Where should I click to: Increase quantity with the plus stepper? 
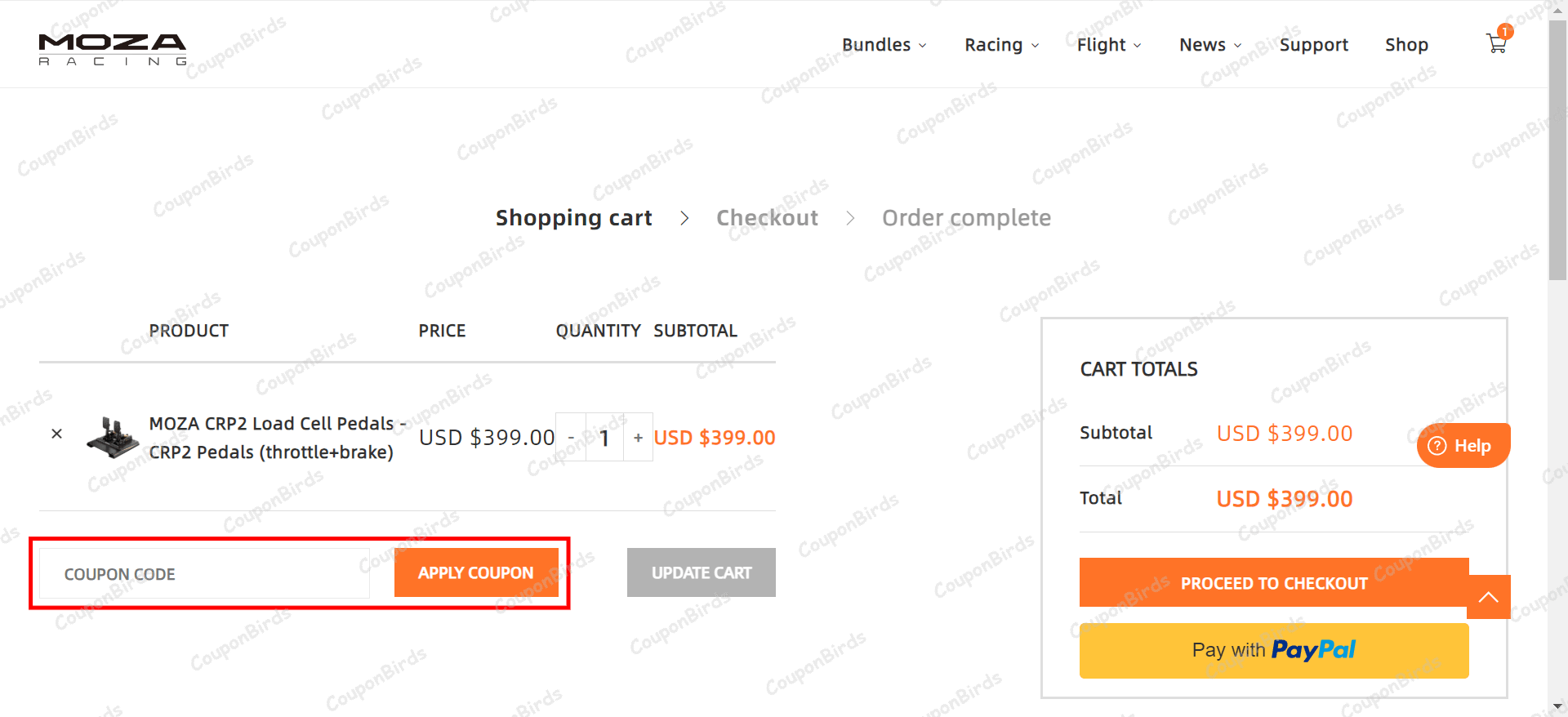(x=638, y=437)
